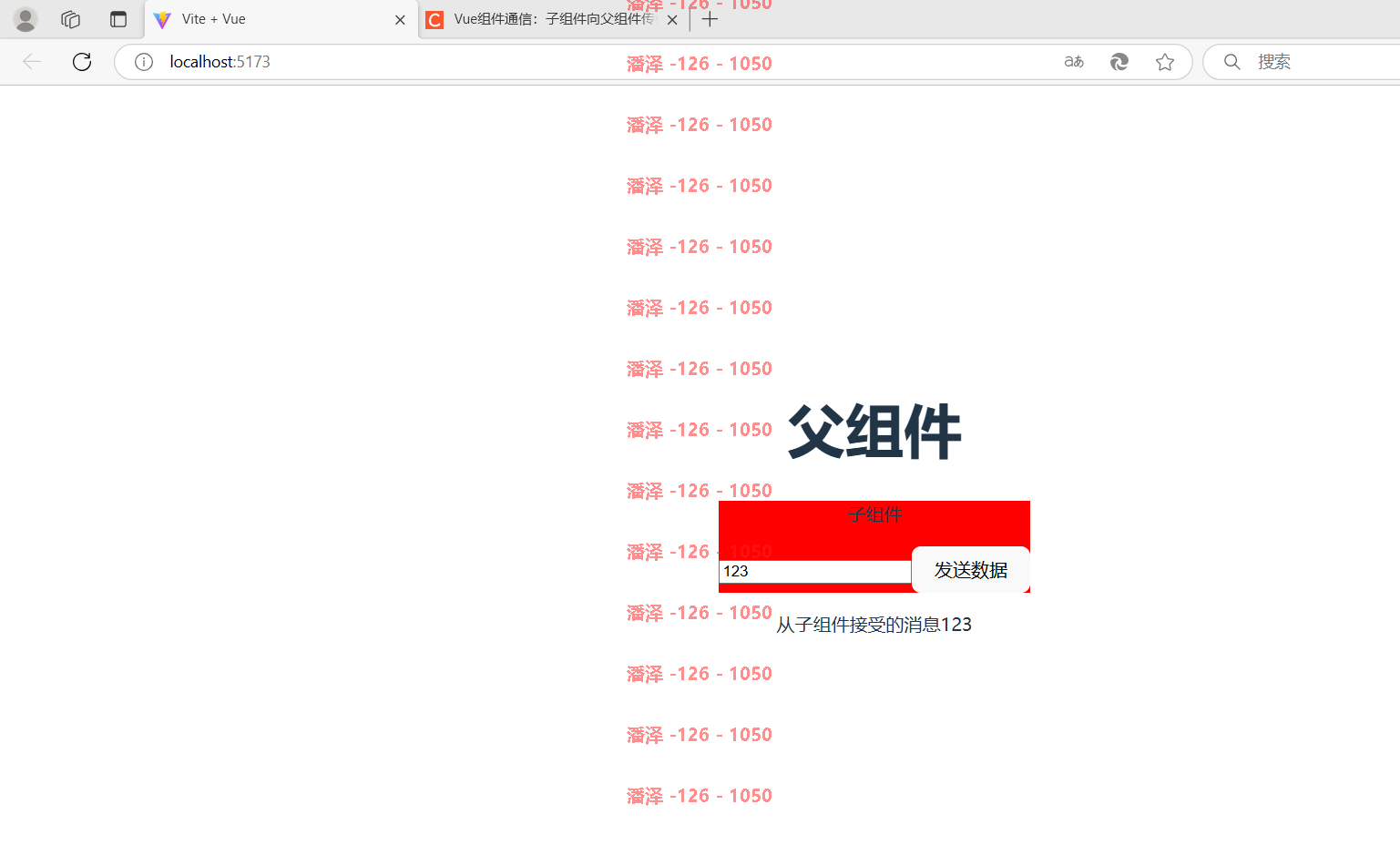This screenshot has height=845, width=1400.
Task: Click the 搜索 search box
Action: (x=1303, y=62)
